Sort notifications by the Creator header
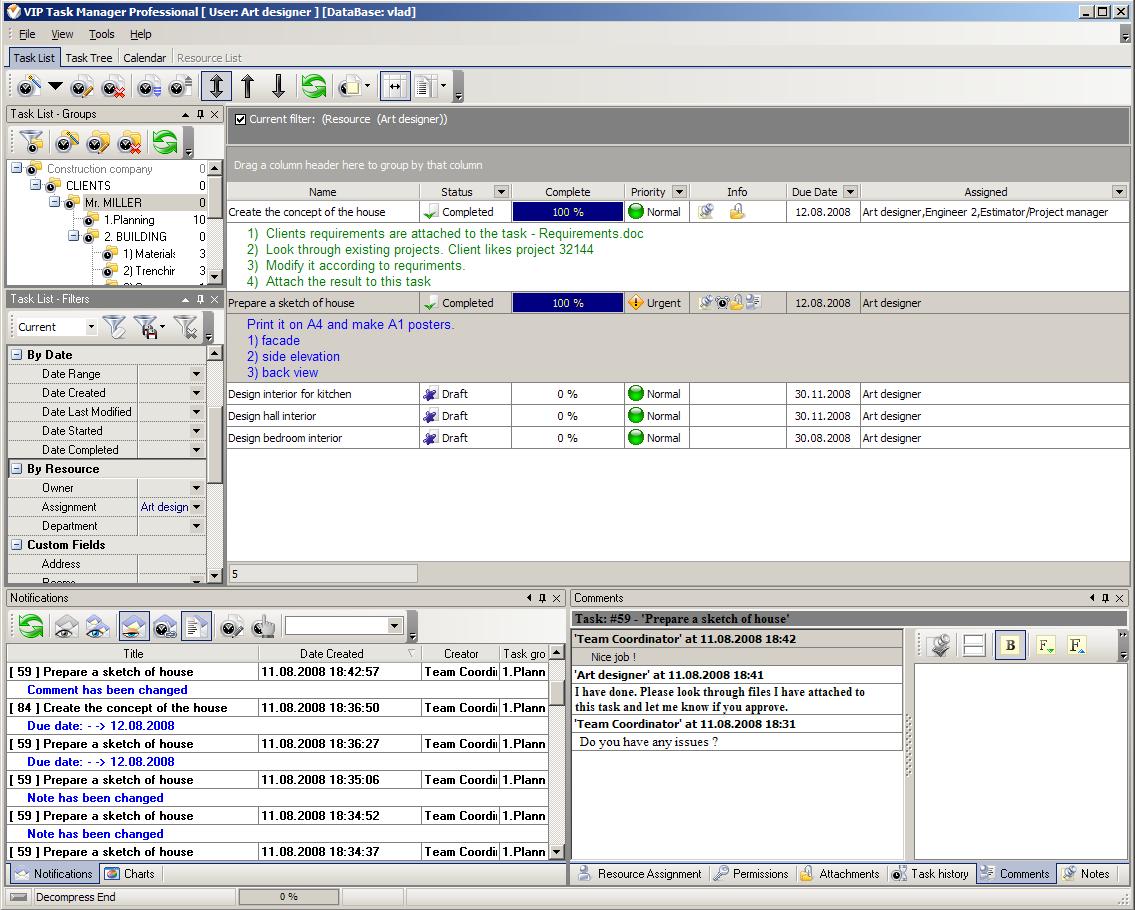This screenshot has width=1135, height=910. (460, 654)
